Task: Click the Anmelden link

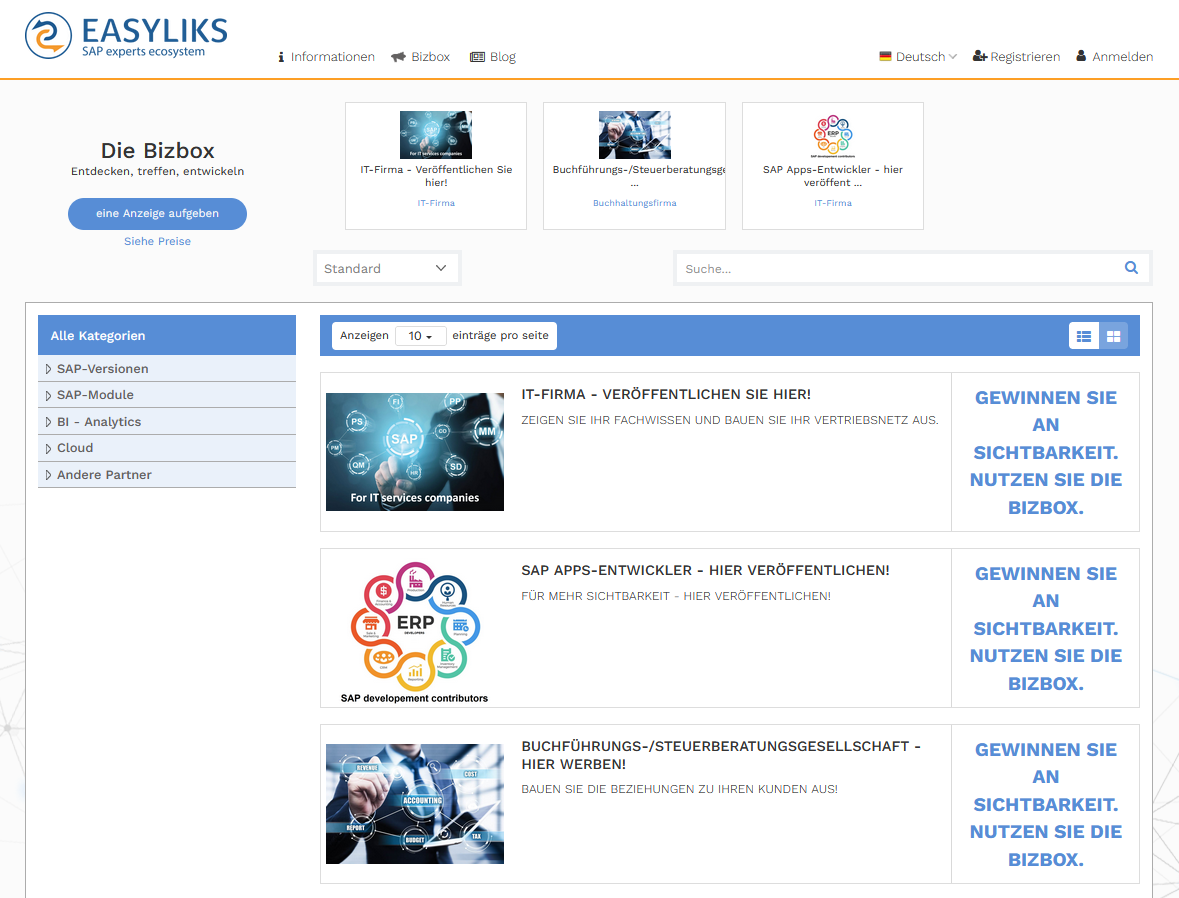Action: pyautogui.click(x=1114, y=57)
